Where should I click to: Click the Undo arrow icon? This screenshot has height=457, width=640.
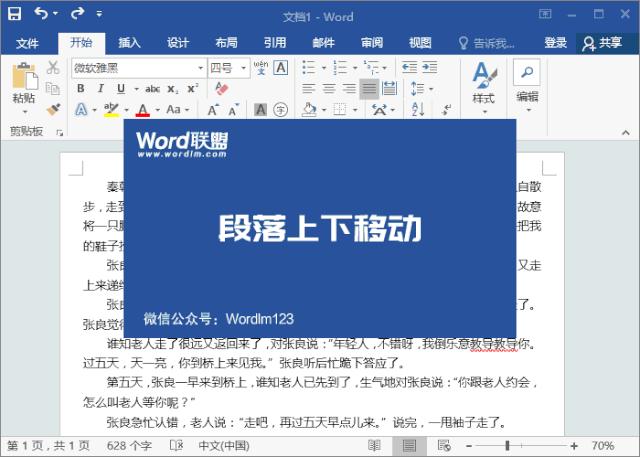41,13
